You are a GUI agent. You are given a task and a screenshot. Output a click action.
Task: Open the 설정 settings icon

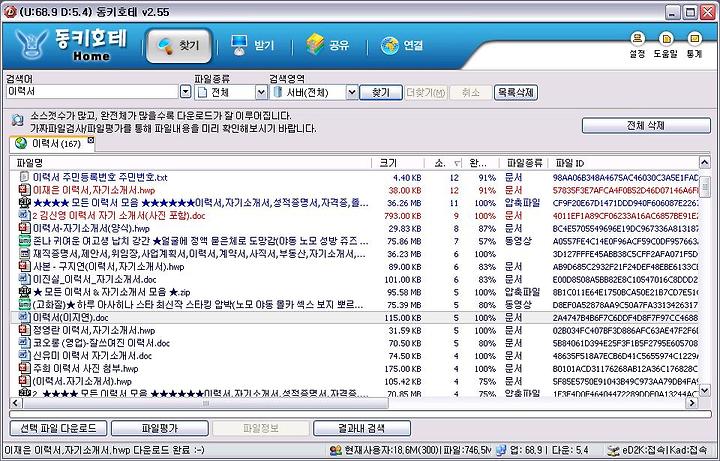(637, 45)
